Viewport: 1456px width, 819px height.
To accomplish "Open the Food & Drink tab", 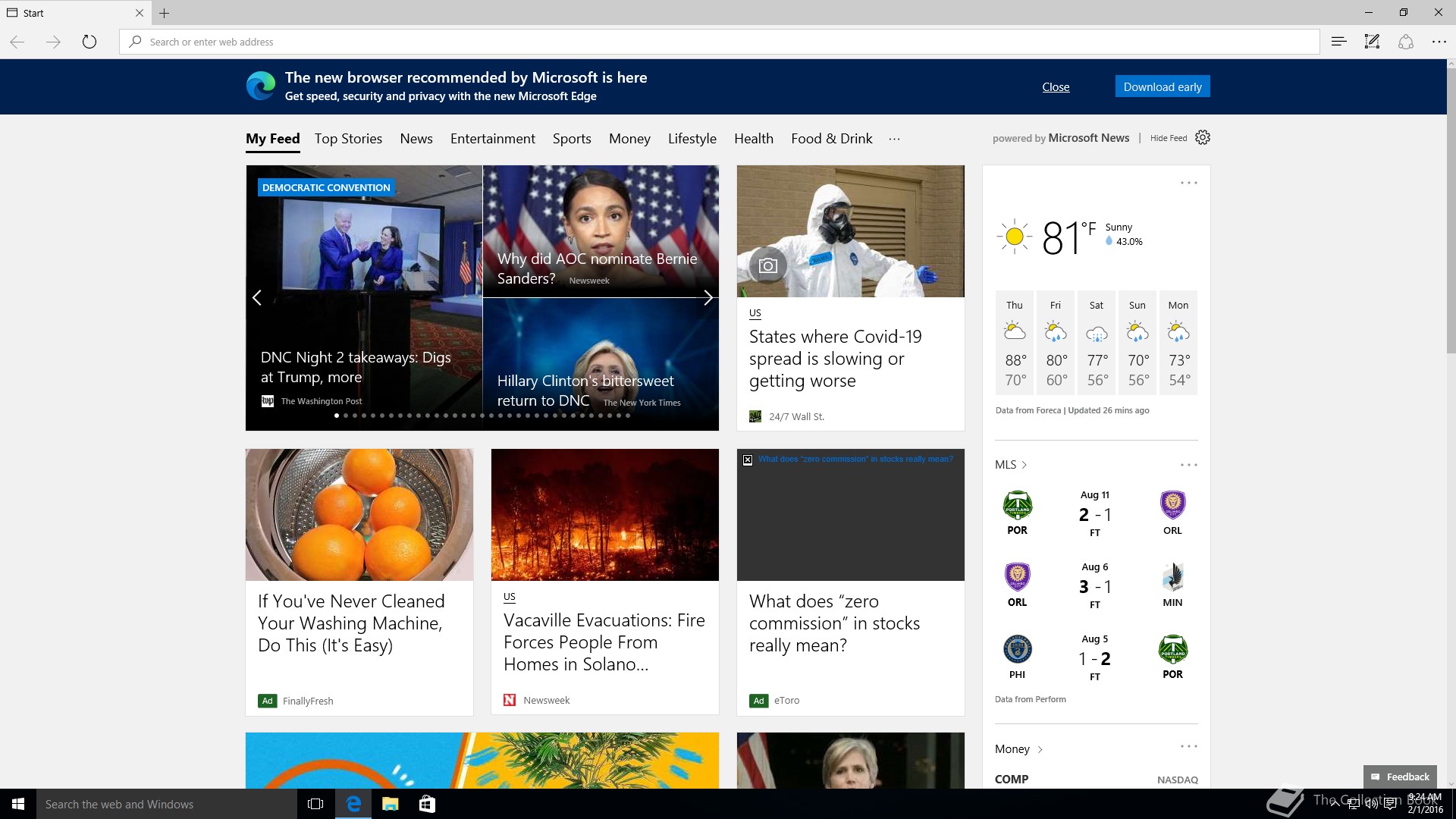I will [x=832, y=139].
